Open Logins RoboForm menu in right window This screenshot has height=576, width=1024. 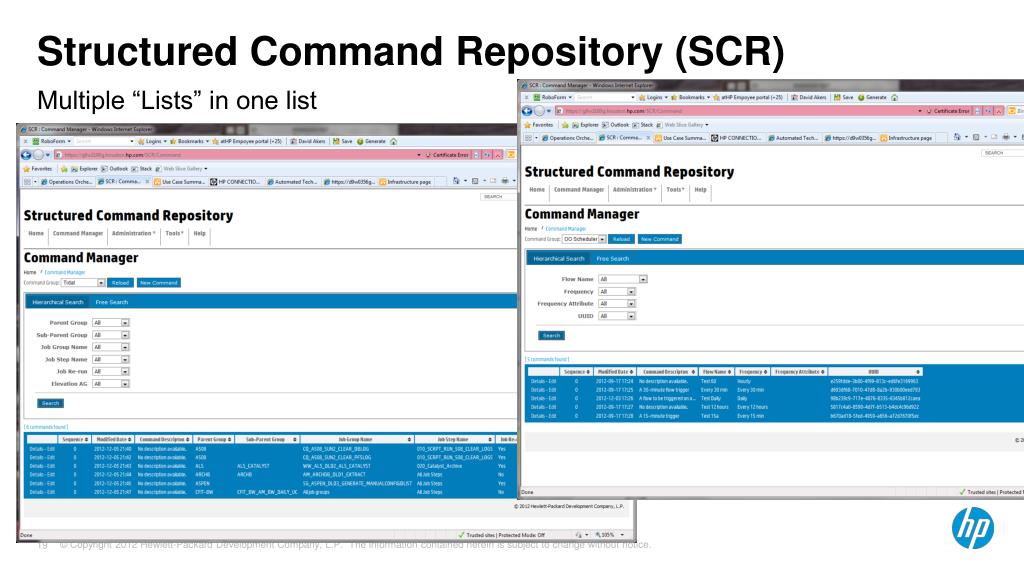coord(652,97)
